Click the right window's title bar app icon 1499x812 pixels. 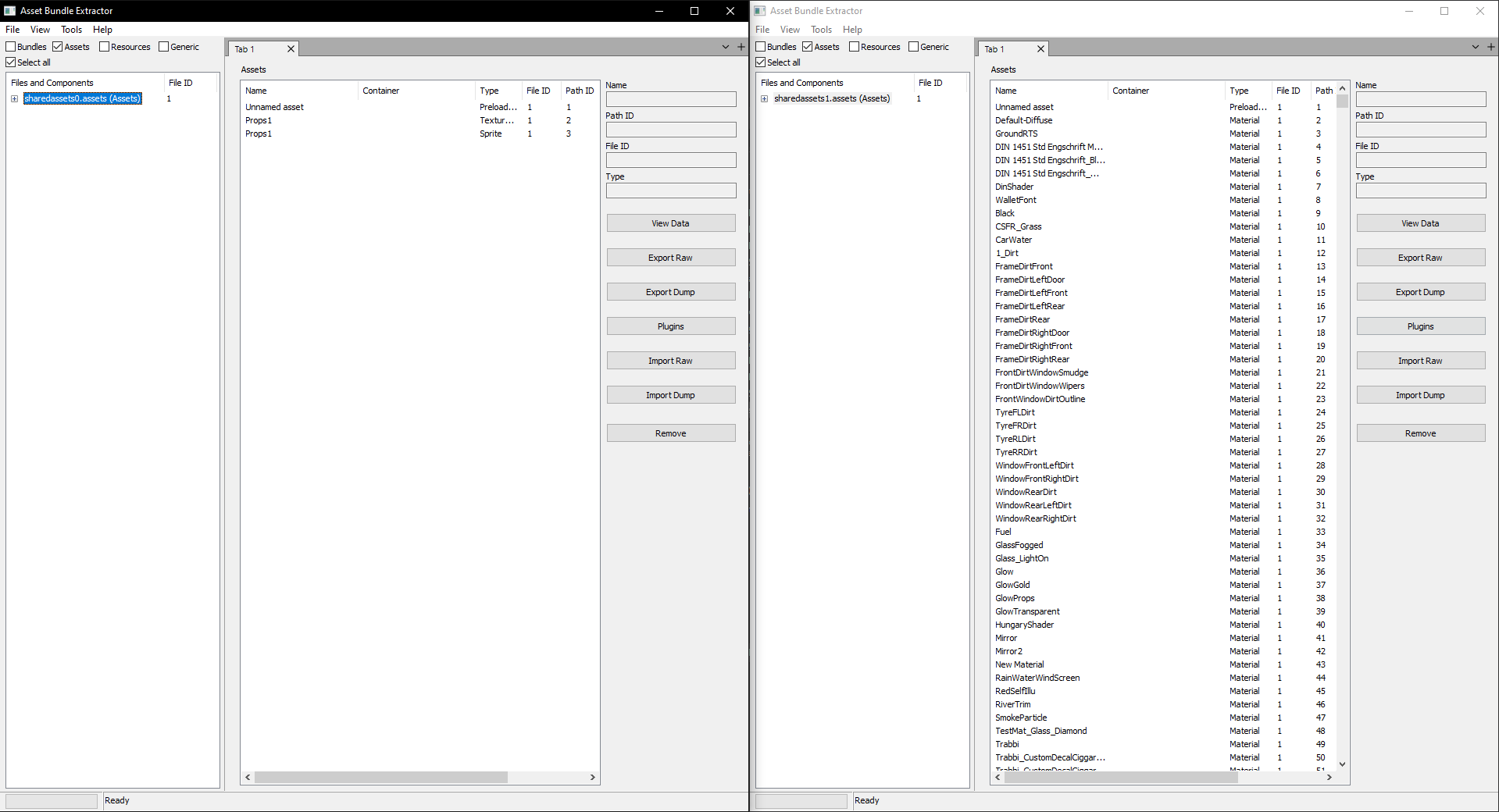tap(760, 11)
